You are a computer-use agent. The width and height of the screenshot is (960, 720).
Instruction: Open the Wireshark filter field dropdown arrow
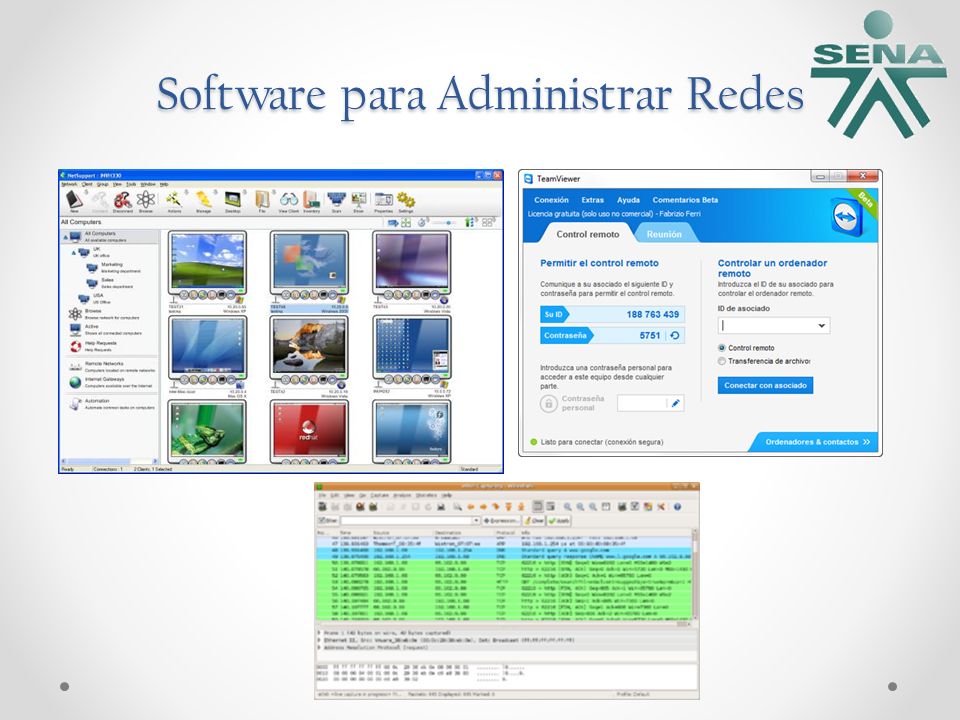[x=476, y=520]
